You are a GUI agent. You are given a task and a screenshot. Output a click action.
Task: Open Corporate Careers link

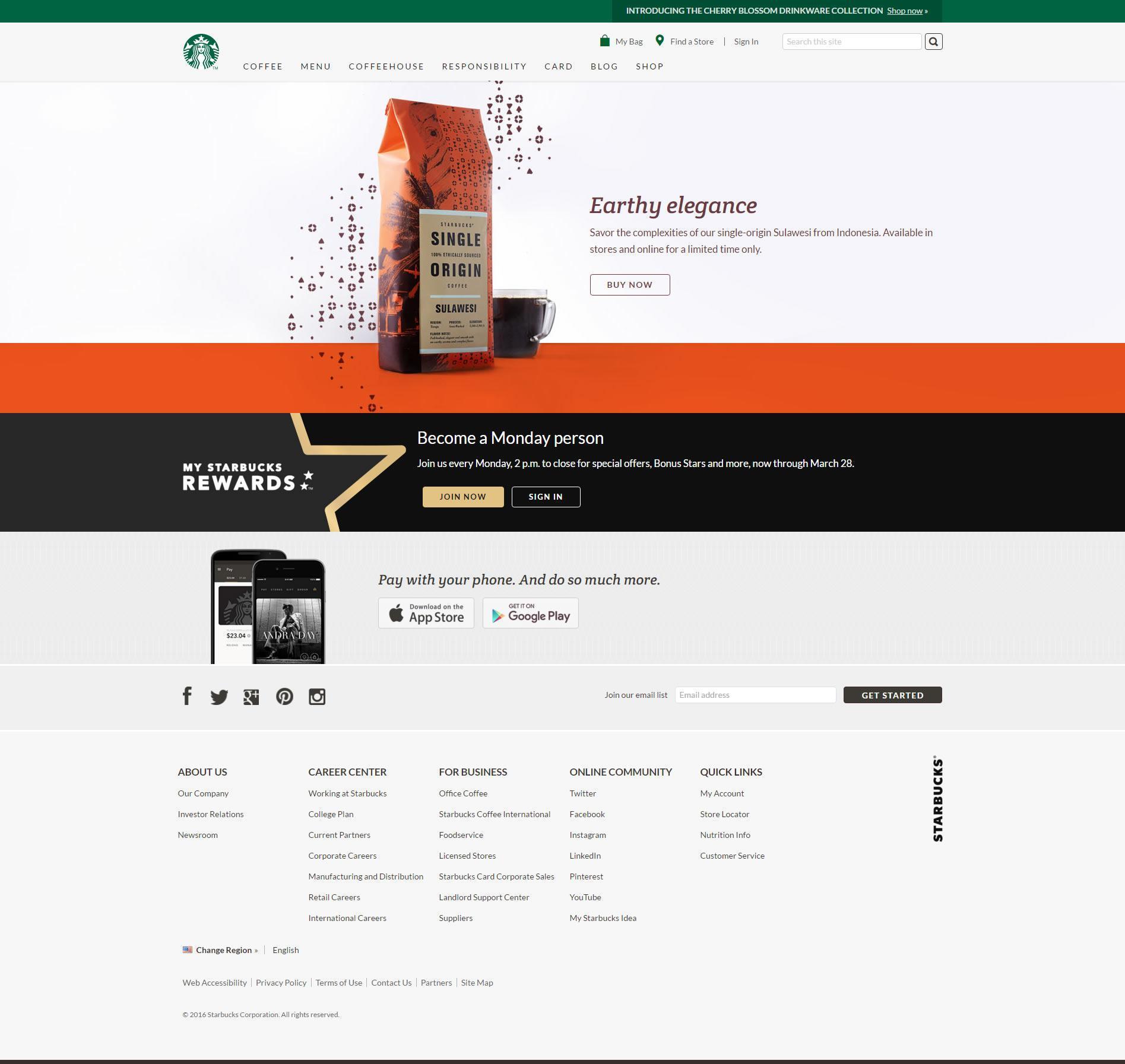click(342, 856)
